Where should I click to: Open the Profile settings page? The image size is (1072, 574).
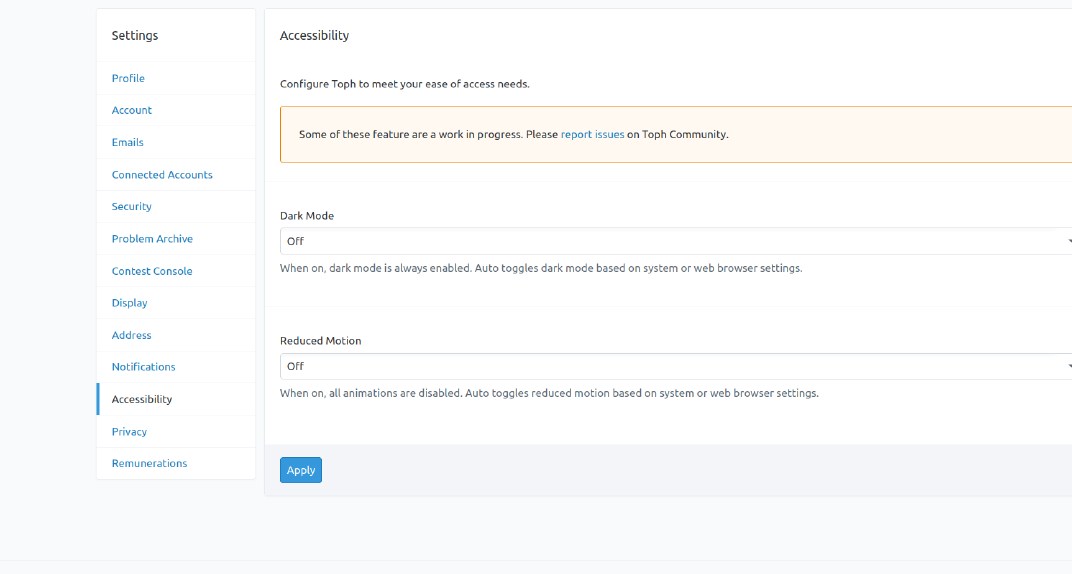pos(128,78)
